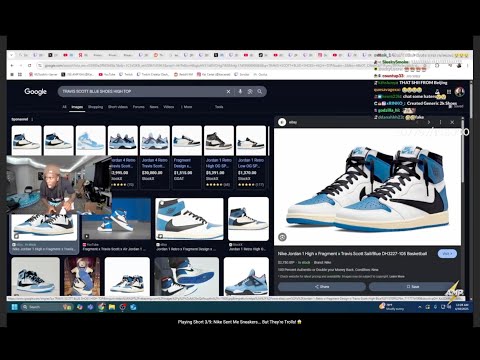Click the large sneaker preview image
The width and height of the screenshot is (480, 360).
pyautogui.click(x=367, y=187)
